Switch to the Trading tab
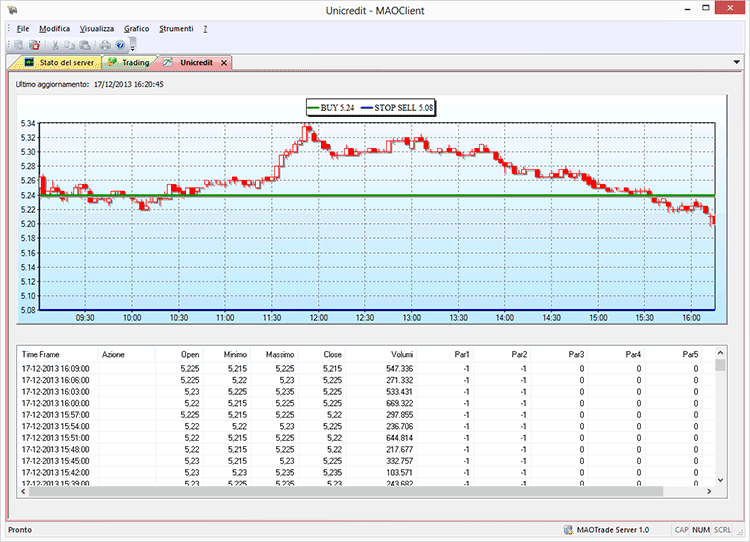 [x=129, y=62]
